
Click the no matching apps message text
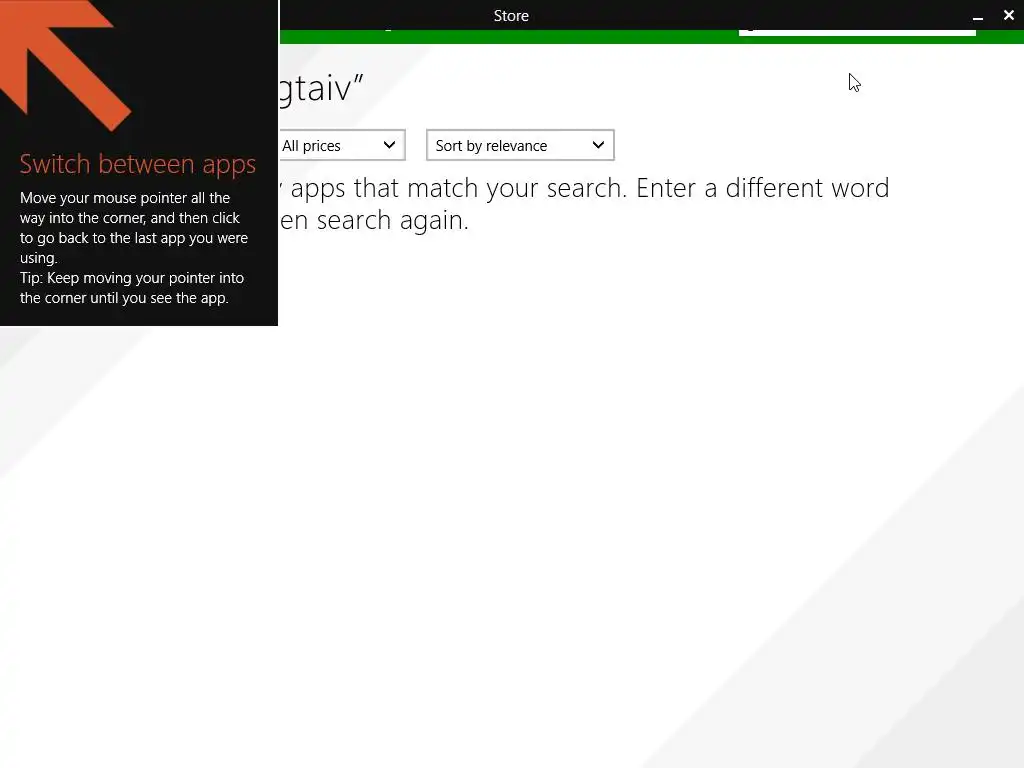click(x=584, y=204)
